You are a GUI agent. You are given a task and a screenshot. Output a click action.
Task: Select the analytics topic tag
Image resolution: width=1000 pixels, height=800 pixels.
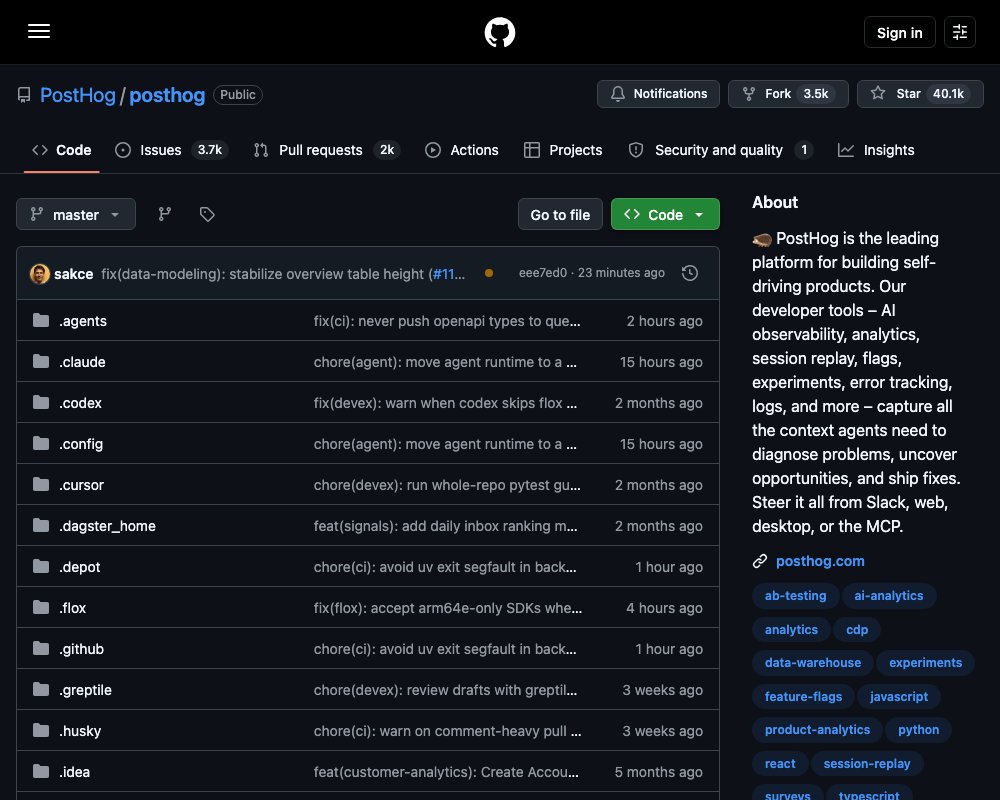[791, 630]
